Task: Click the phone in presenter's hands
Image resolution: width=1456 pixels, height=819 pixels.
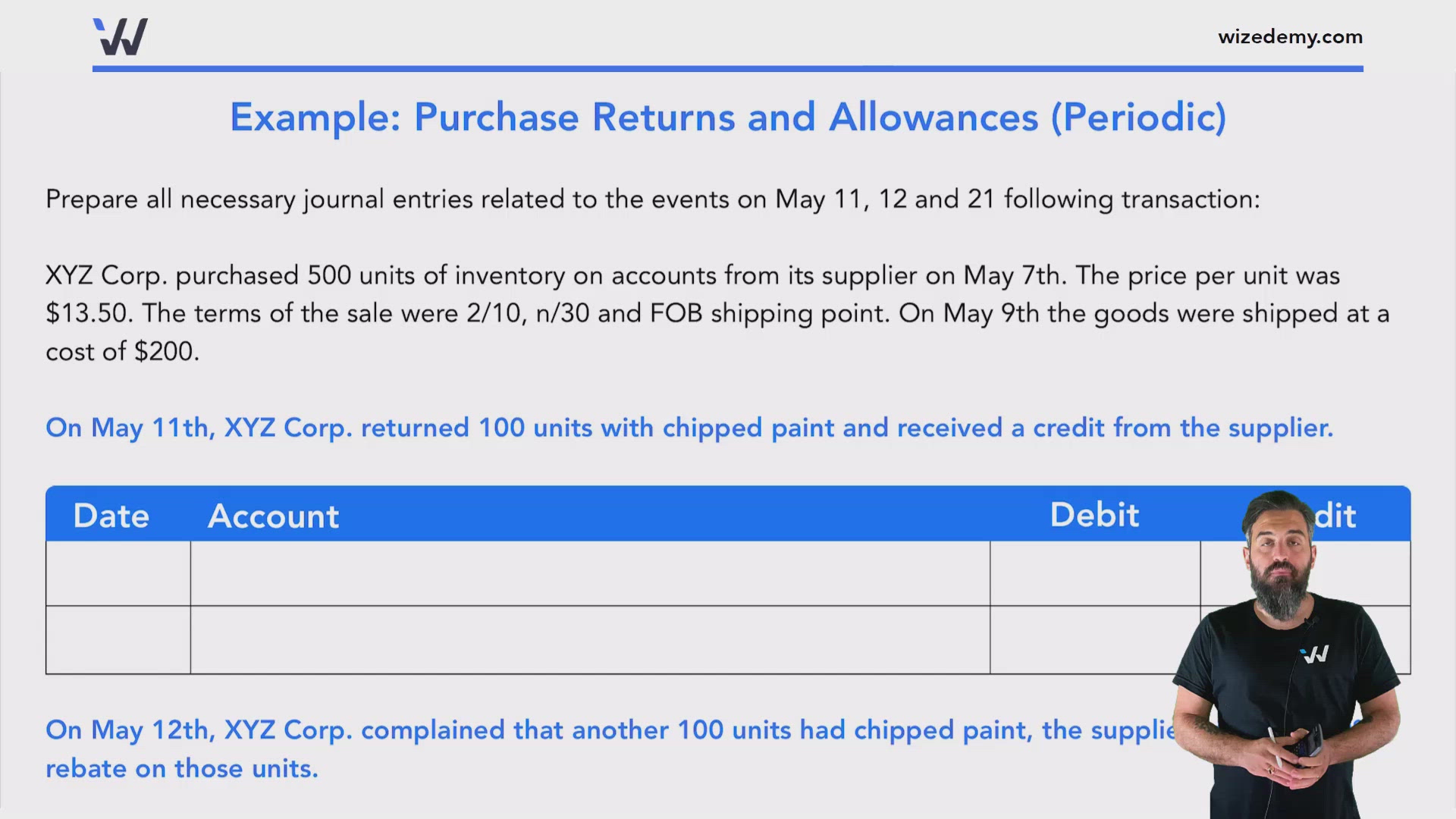Action: tap(1307, 742)
